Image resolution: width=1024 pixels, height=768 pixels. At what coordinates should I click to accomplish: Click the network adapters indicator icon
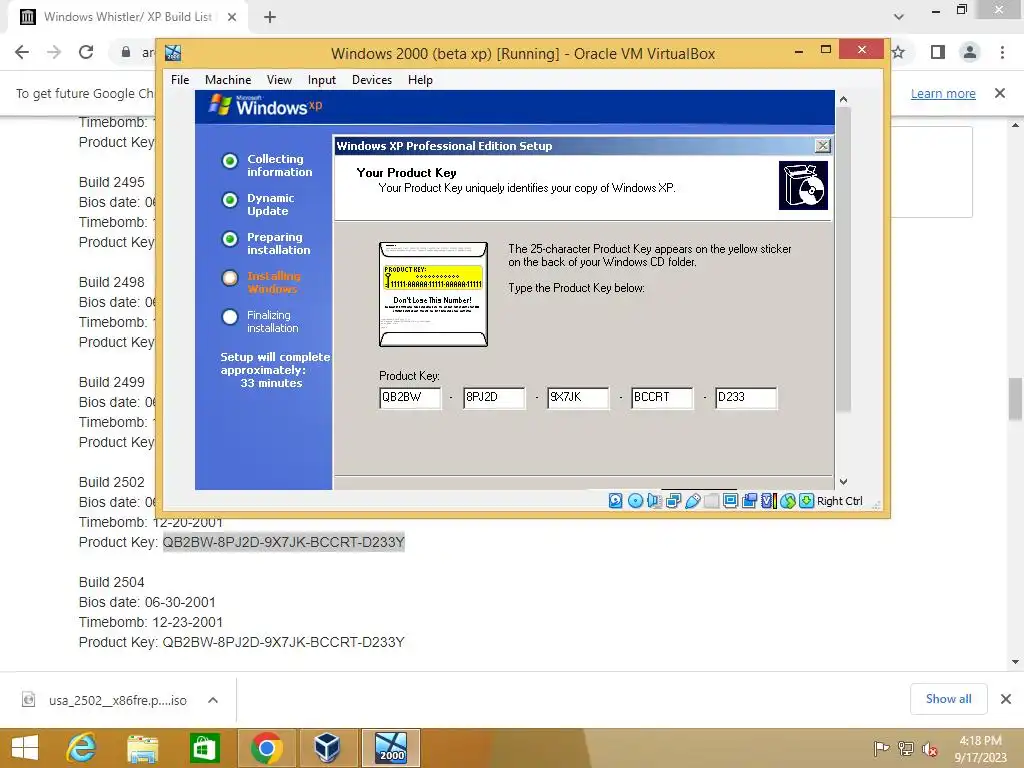point(673,501)
